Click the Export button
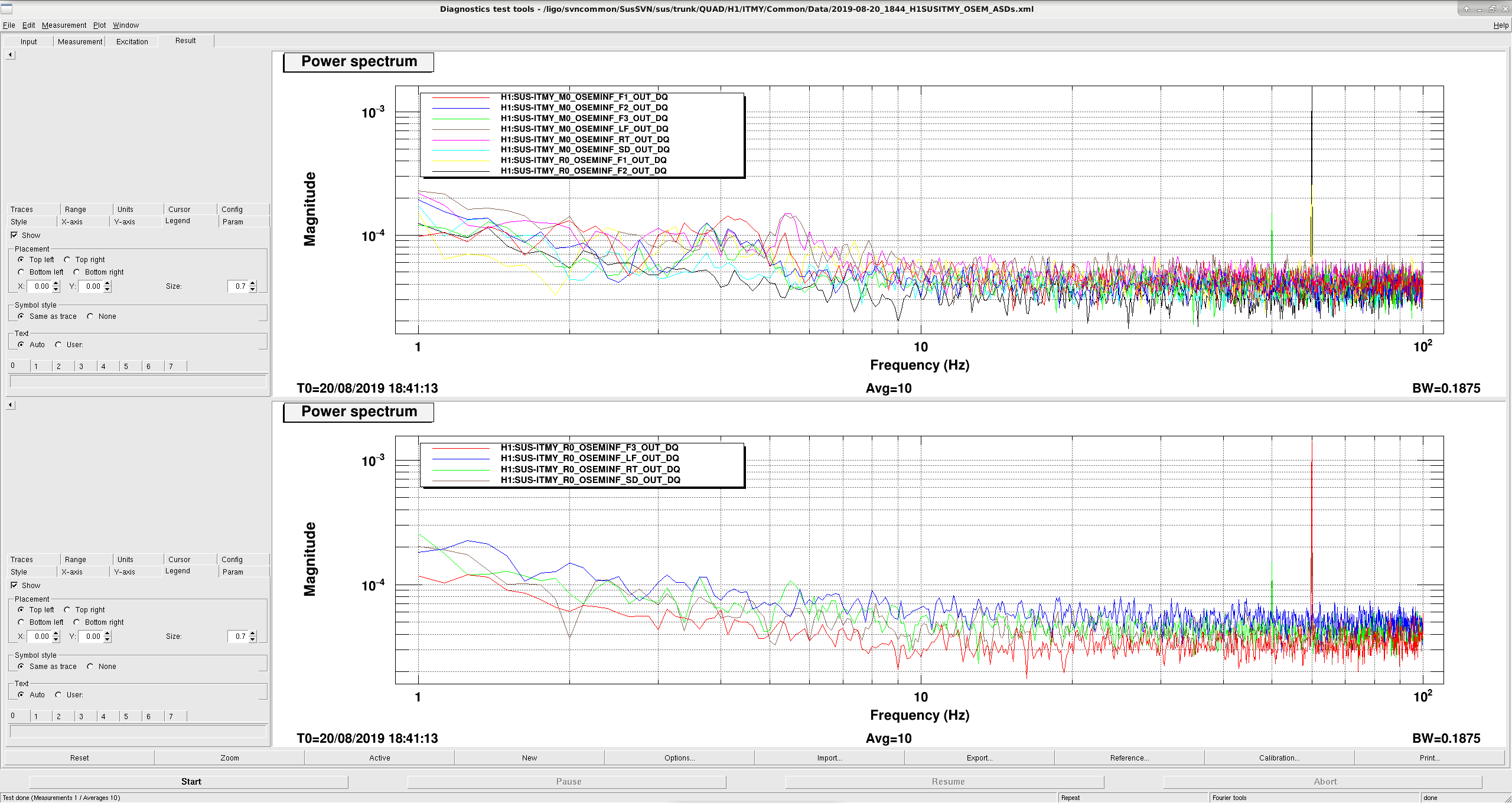Viewport: 1512px width, 803px height. tap(979, 758)
